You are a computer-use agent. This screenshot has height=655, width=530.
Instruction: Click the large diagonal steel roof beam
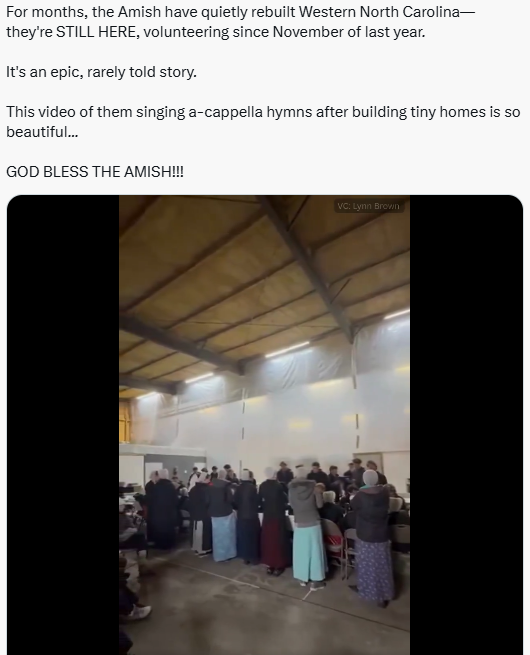(309, 267)
